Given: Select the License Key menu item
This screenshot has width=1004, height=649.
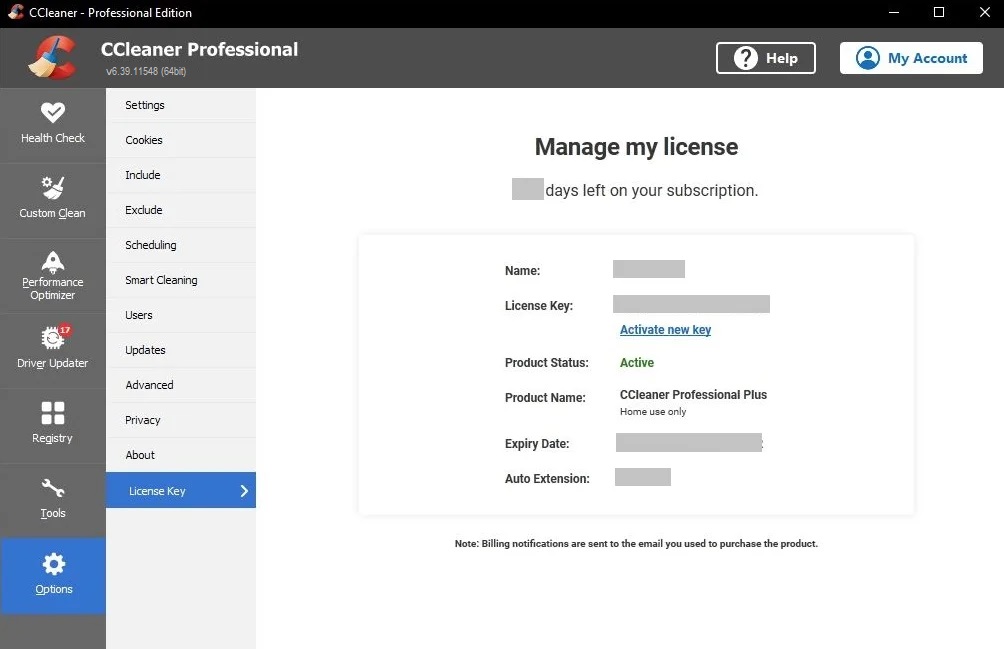Looking at the screenshot, I should tap(181, 490).
